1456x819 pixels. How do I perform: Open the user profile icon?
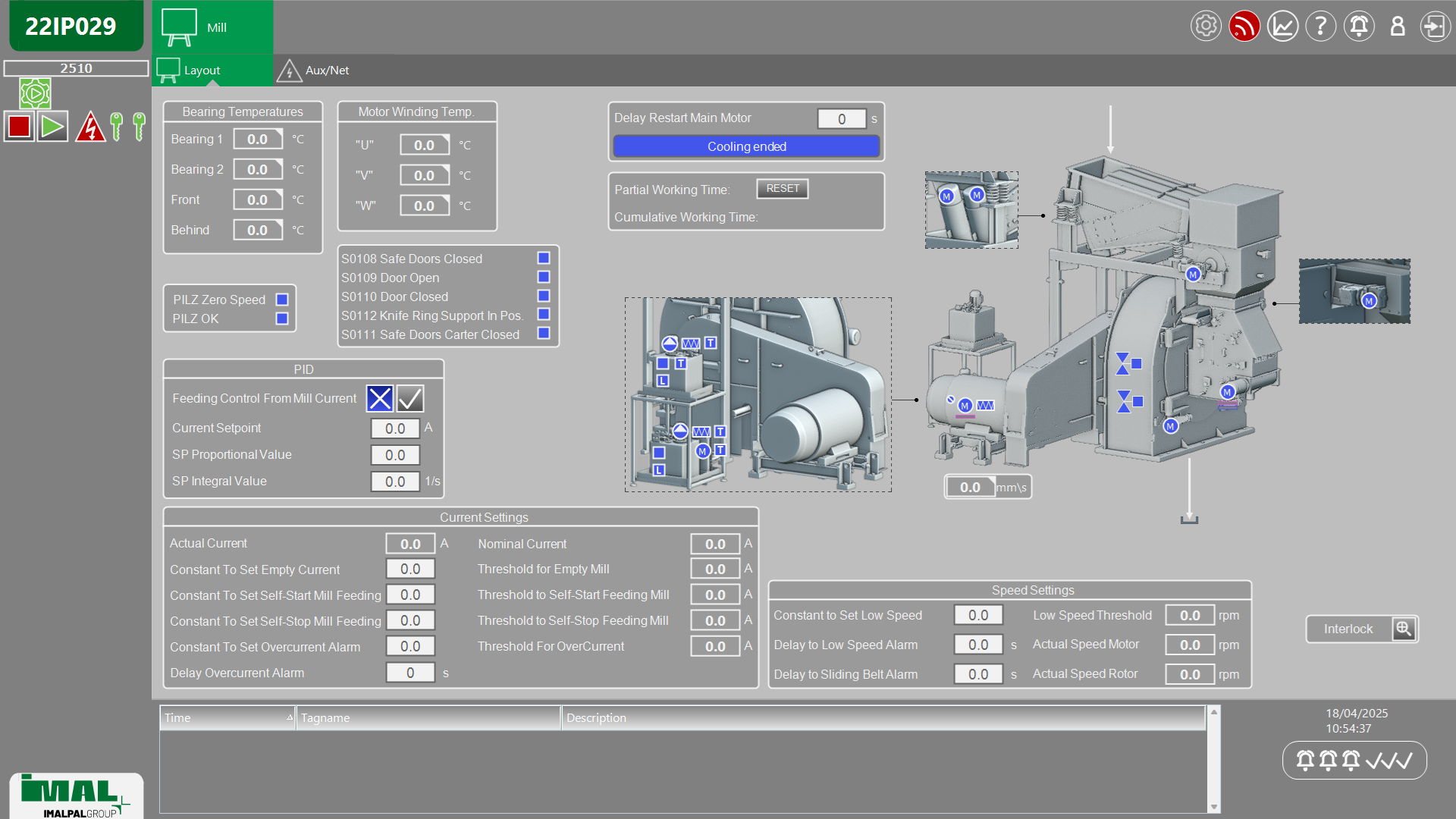[1397, 27]
